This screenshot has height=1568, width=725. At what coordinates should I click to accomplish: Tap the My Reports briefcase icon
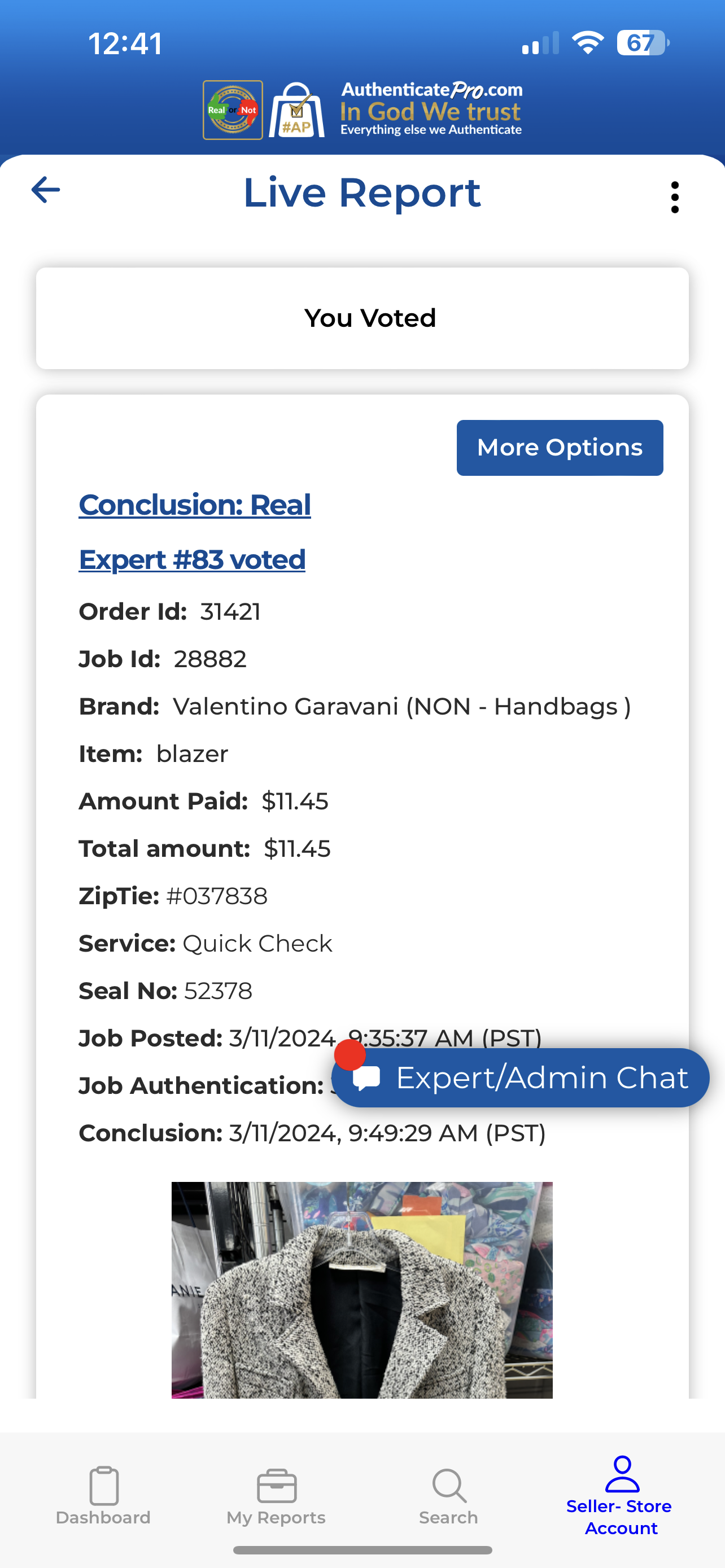(276, 1485)
